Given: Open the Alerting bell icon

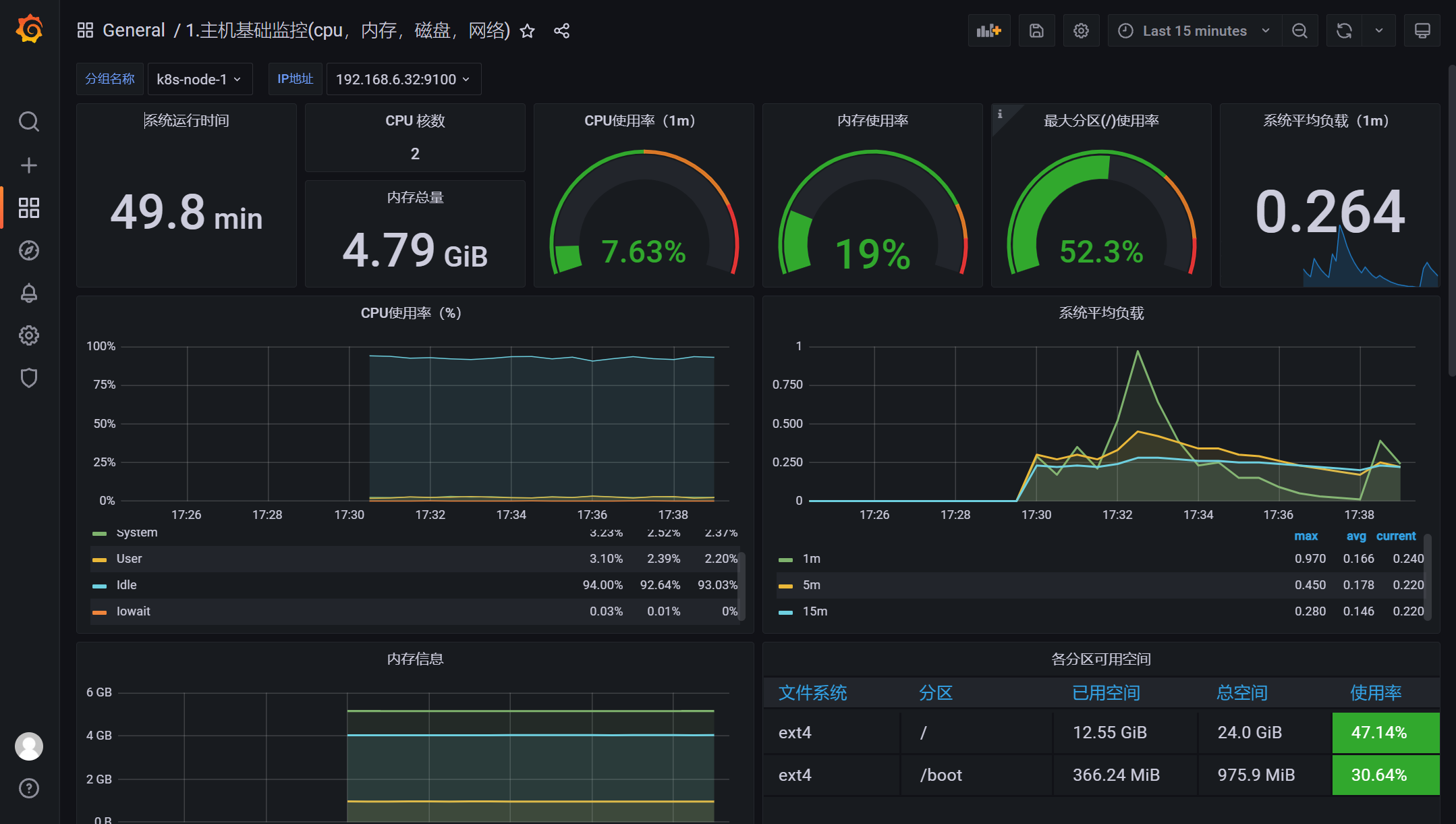Looking at the screenshot, I should (x=28, y=293).
